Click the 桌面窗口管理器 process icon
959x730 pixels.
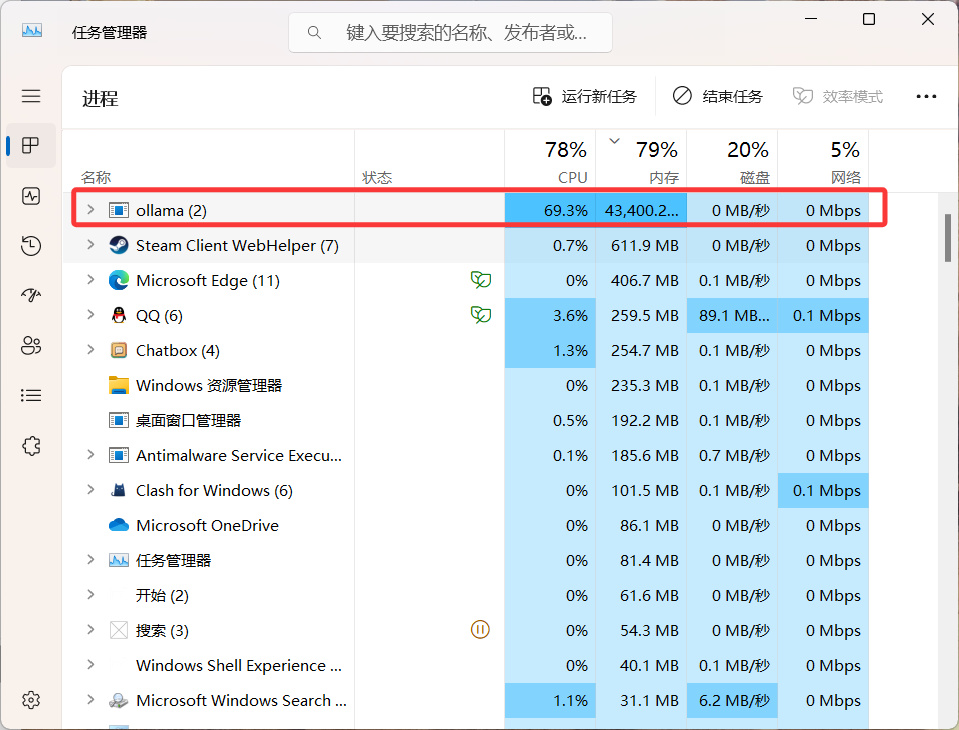click(119, 420)
